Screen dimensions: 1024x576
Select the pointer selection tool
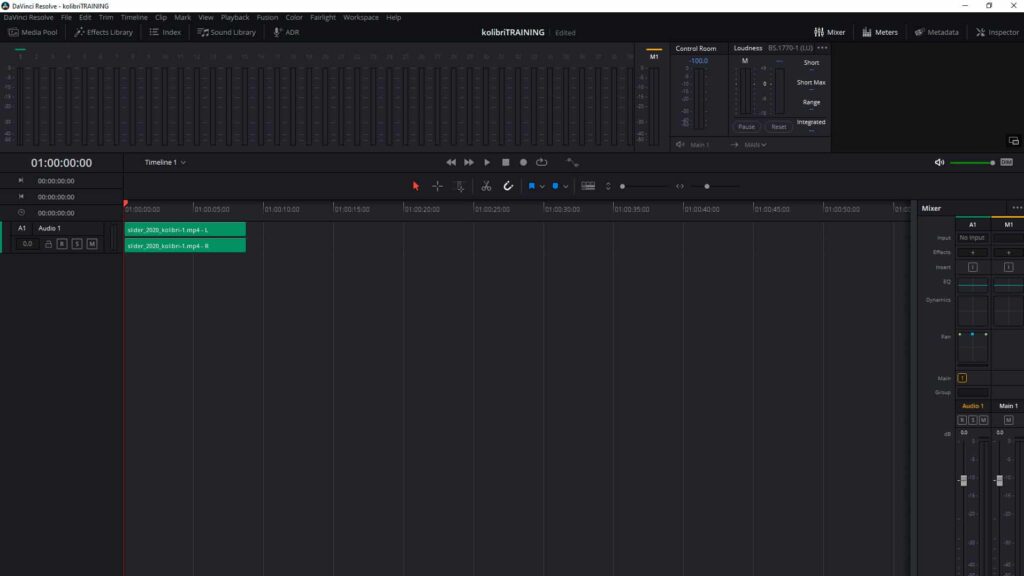416,186
